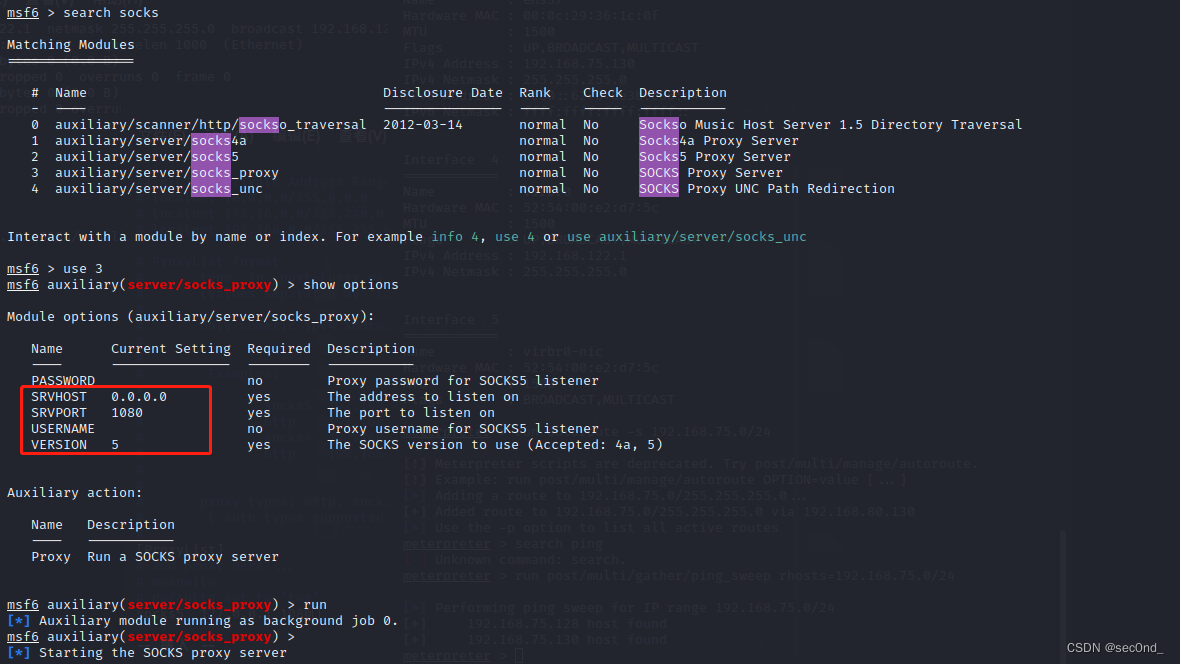Click the hint text 'use 4'
This screenshot has height=664, width=1180.
(x=515, y=236)
